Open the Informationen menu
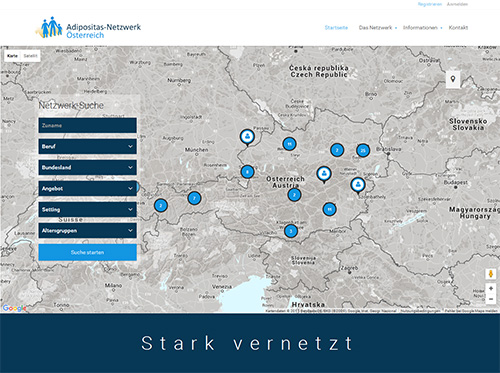500x373 pixels. click(422, 28)
